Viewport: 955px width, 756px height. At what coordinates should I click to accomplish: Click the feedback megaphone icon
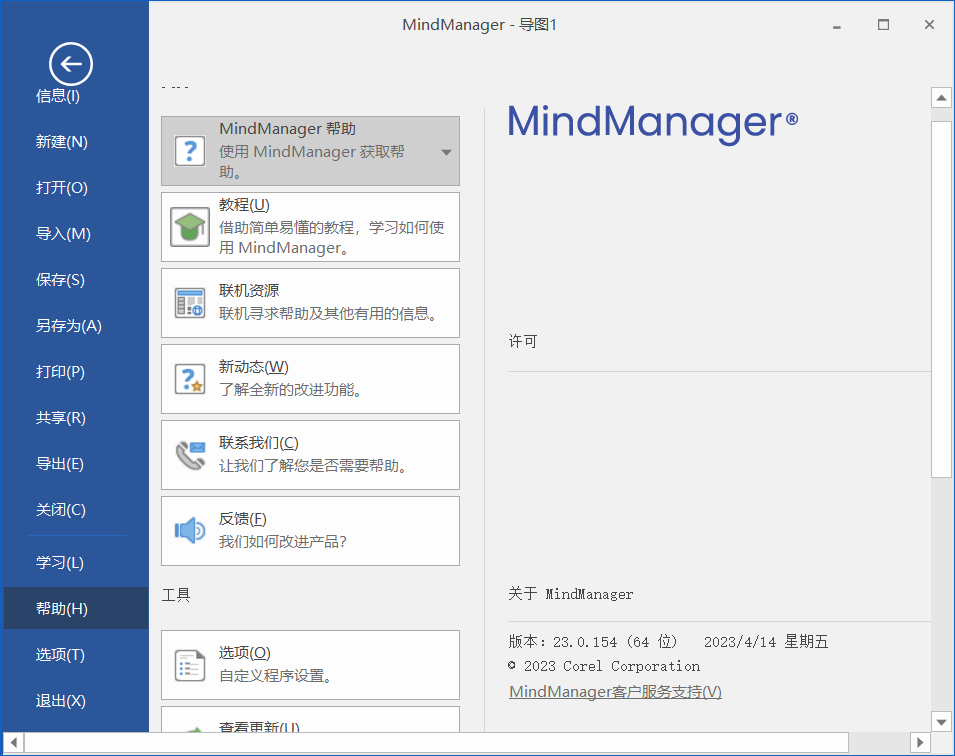(190, 531)
